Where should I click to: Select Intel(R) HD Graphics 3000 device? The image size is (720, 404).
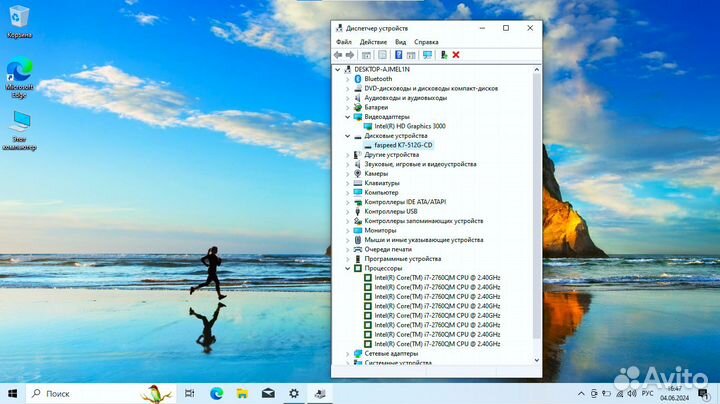click(410, 126)
